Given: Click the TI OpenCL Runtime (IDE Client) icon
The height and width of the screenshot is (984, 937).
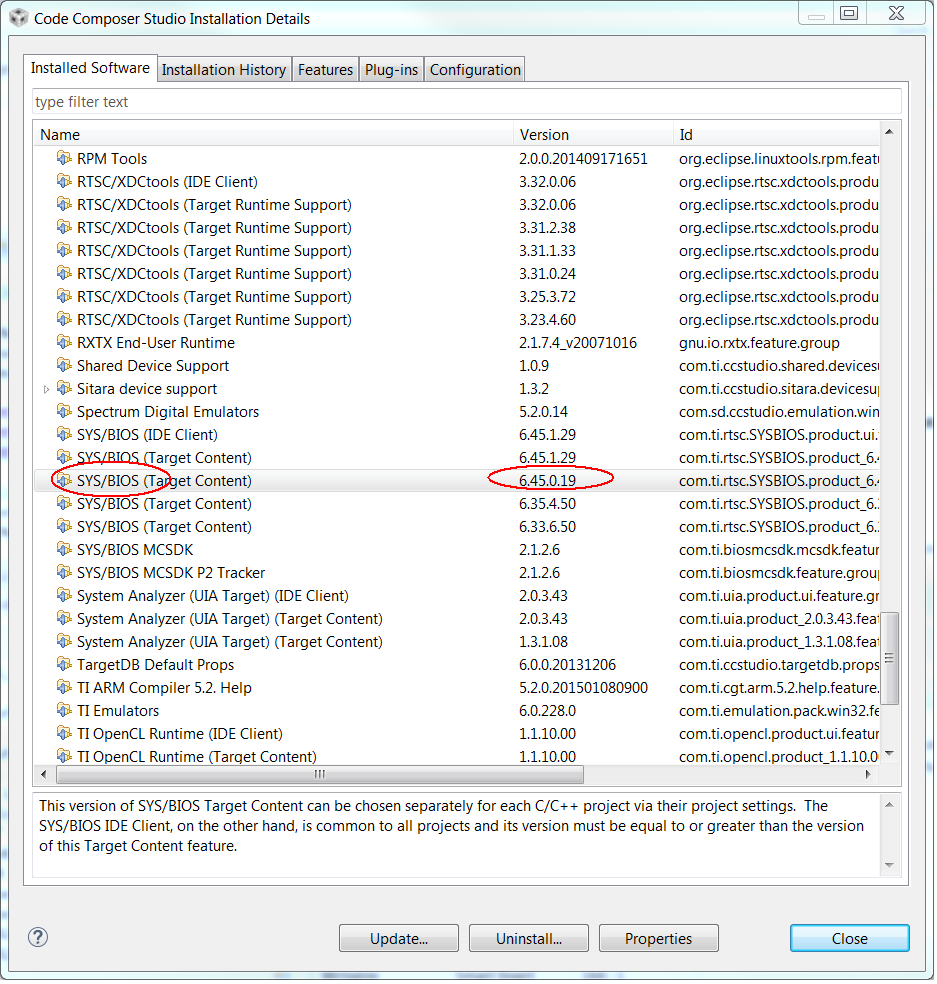Looking at the screenshot, I should (x=64, y=734).
